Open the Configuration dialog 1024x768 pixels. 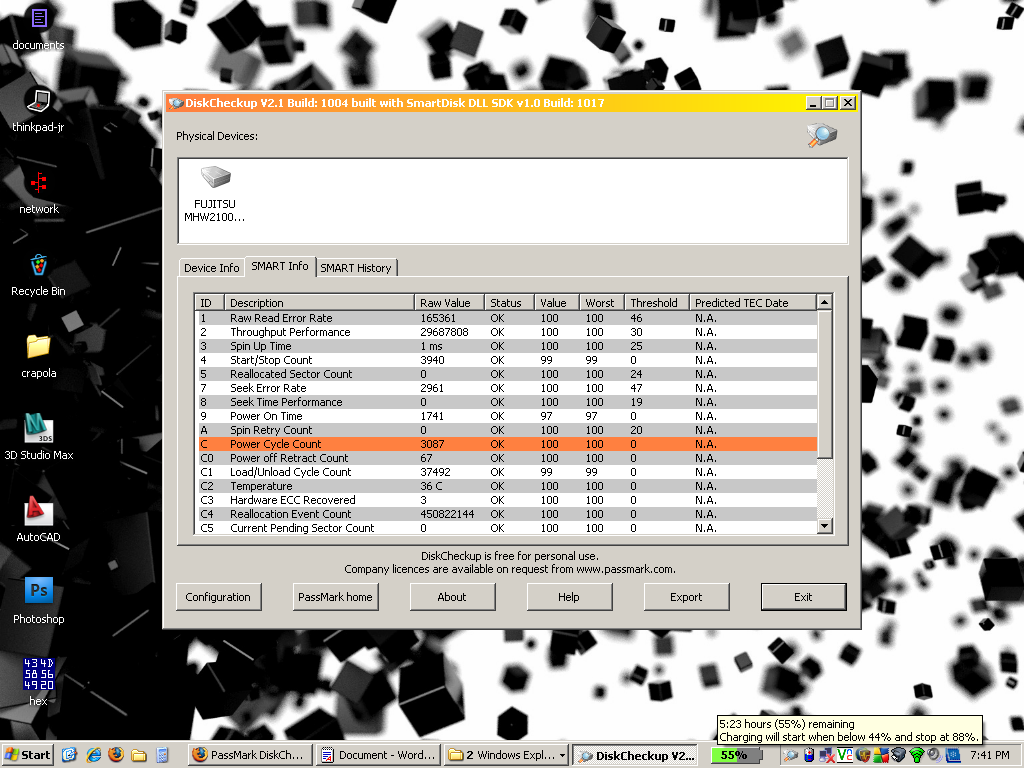[x=218, y=597]
